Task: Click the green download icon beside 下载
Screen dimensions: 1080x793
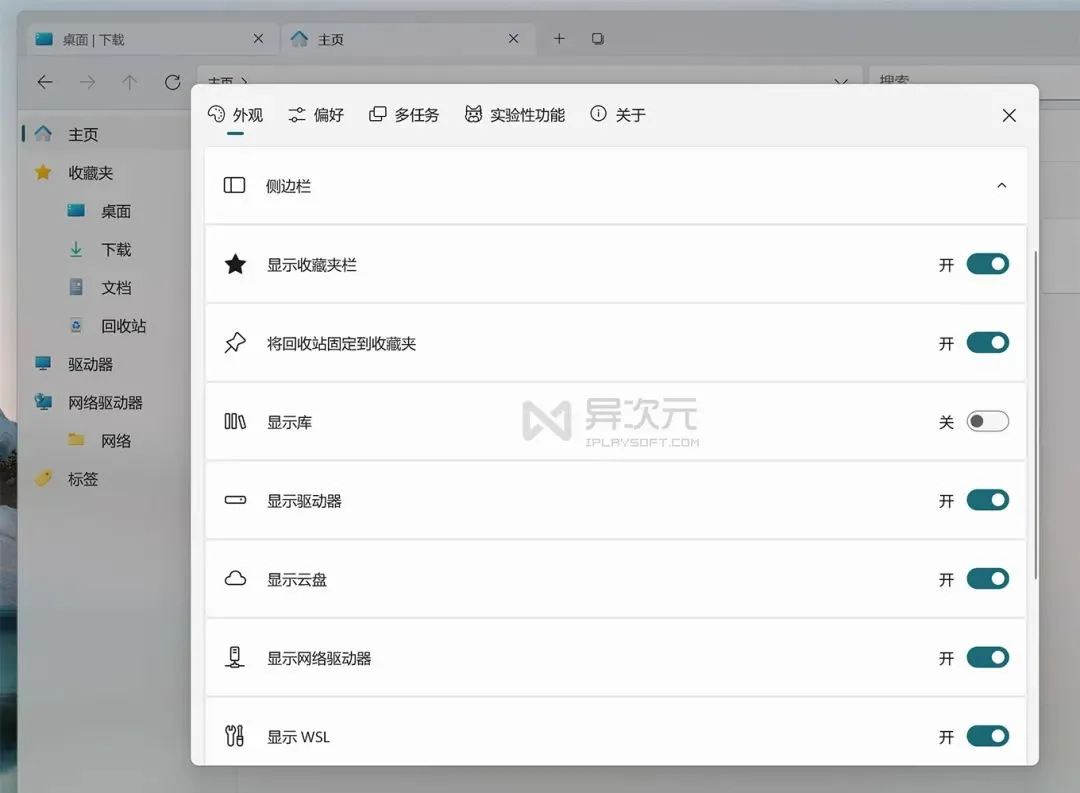Action: coord(76,249)
